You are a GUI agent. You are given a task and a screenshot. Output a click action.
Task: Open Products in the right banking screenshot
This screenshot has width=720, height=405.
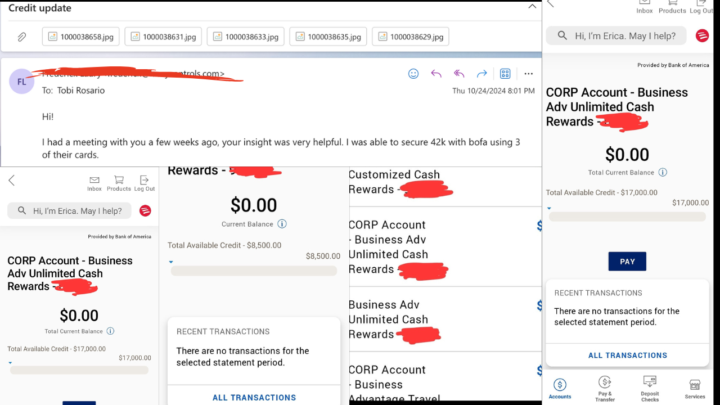(x=672, y=7)
